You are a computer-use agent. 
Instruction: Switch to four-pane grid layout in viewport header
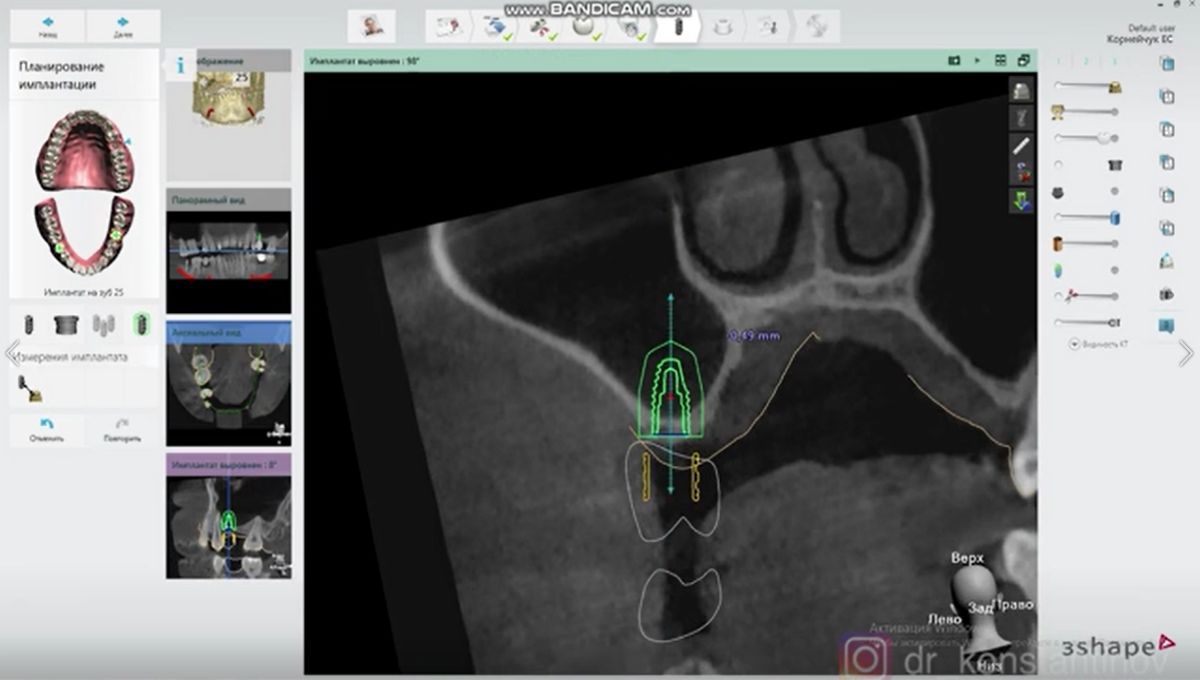1000,60
